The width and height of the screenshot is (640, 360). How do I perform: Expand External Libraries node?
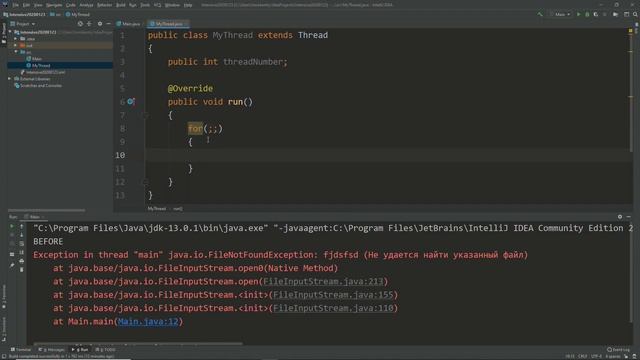tap(10, 79)
